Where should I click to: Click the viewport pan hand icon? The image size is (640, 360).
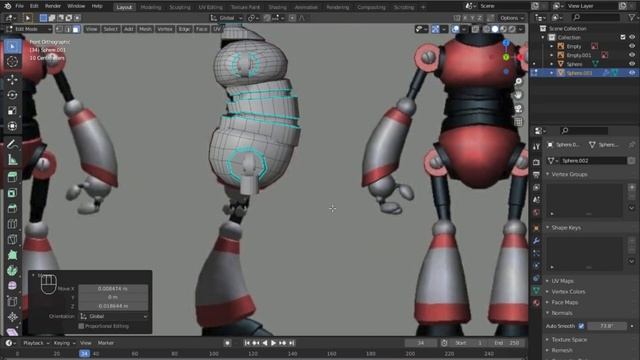coord(518,95)
